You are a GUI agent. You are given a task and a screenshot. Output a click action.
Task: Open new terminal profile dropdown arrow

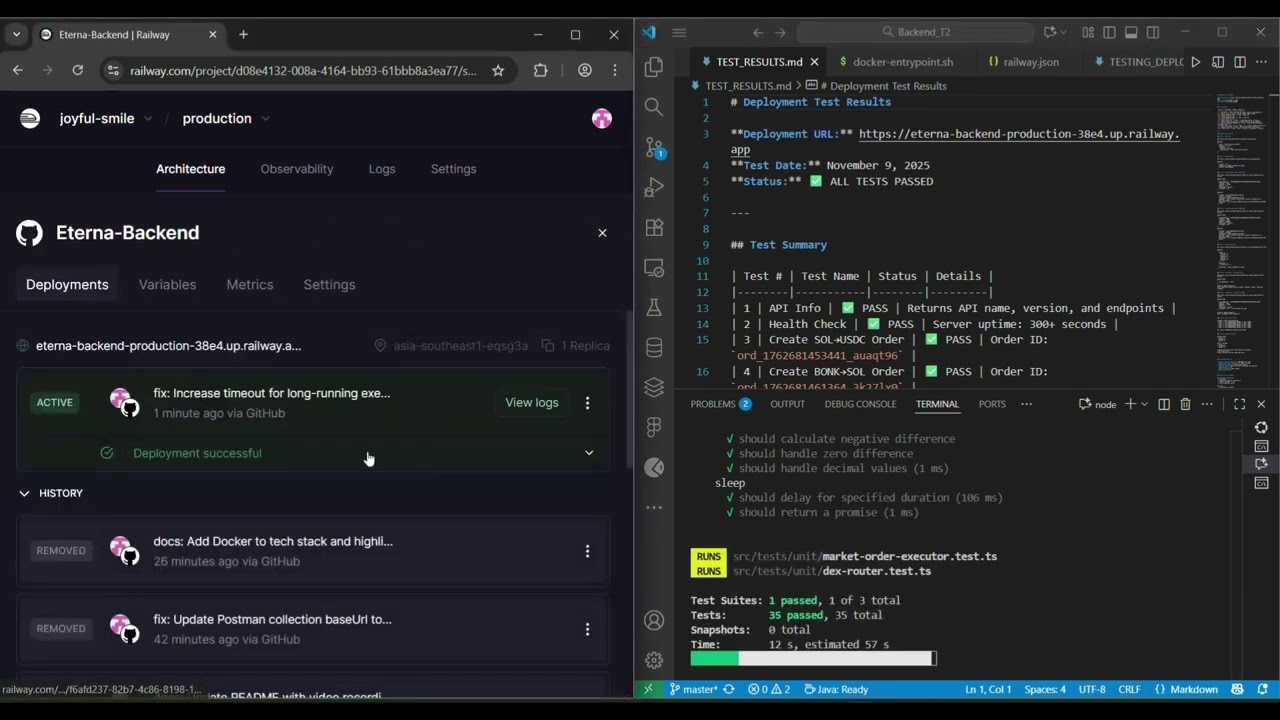pos(1145,404)
